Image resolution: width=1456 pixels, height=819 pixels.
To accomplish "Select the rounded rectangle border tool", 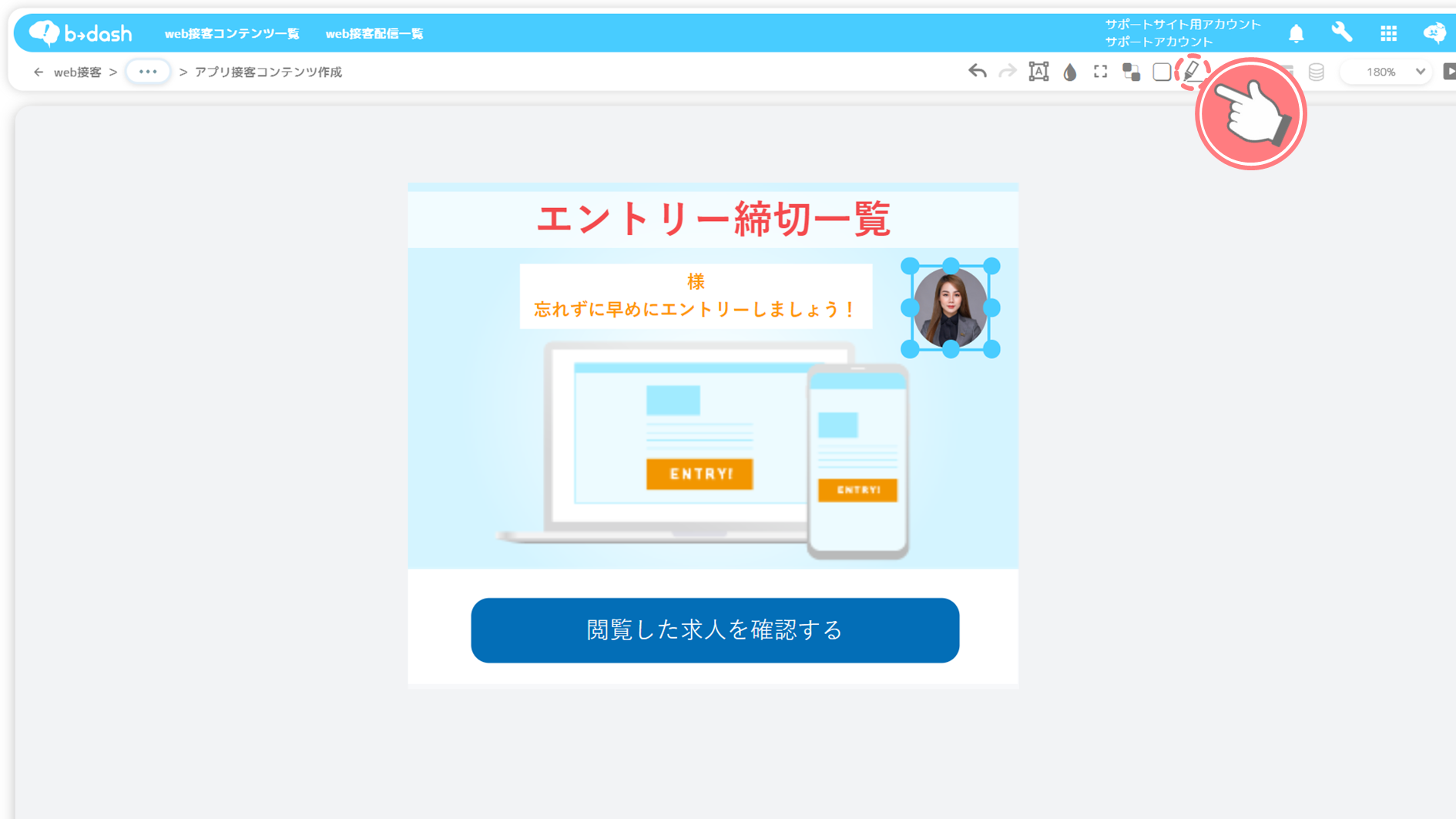I will (x=1162, y=72).
